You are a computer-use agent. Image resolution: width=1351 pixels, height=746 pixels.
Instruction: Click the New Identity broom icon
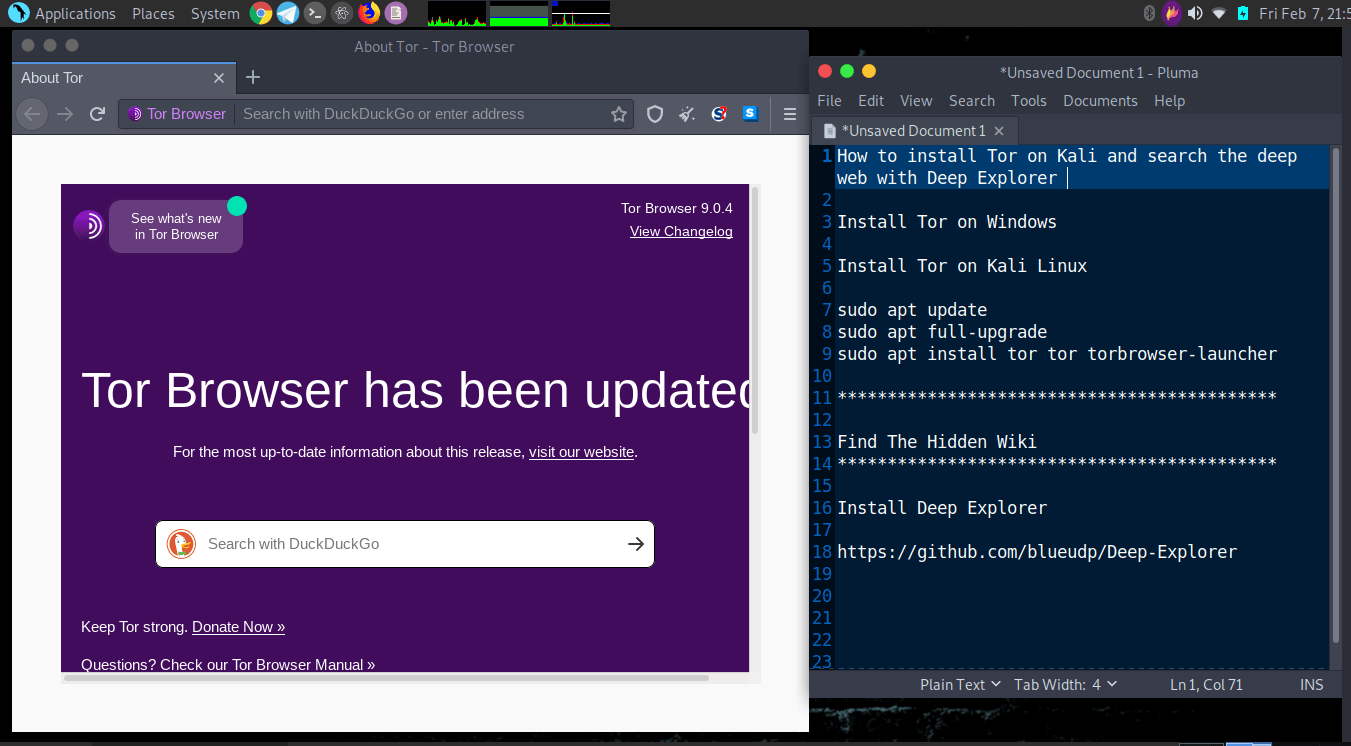[x=687, y=114]
